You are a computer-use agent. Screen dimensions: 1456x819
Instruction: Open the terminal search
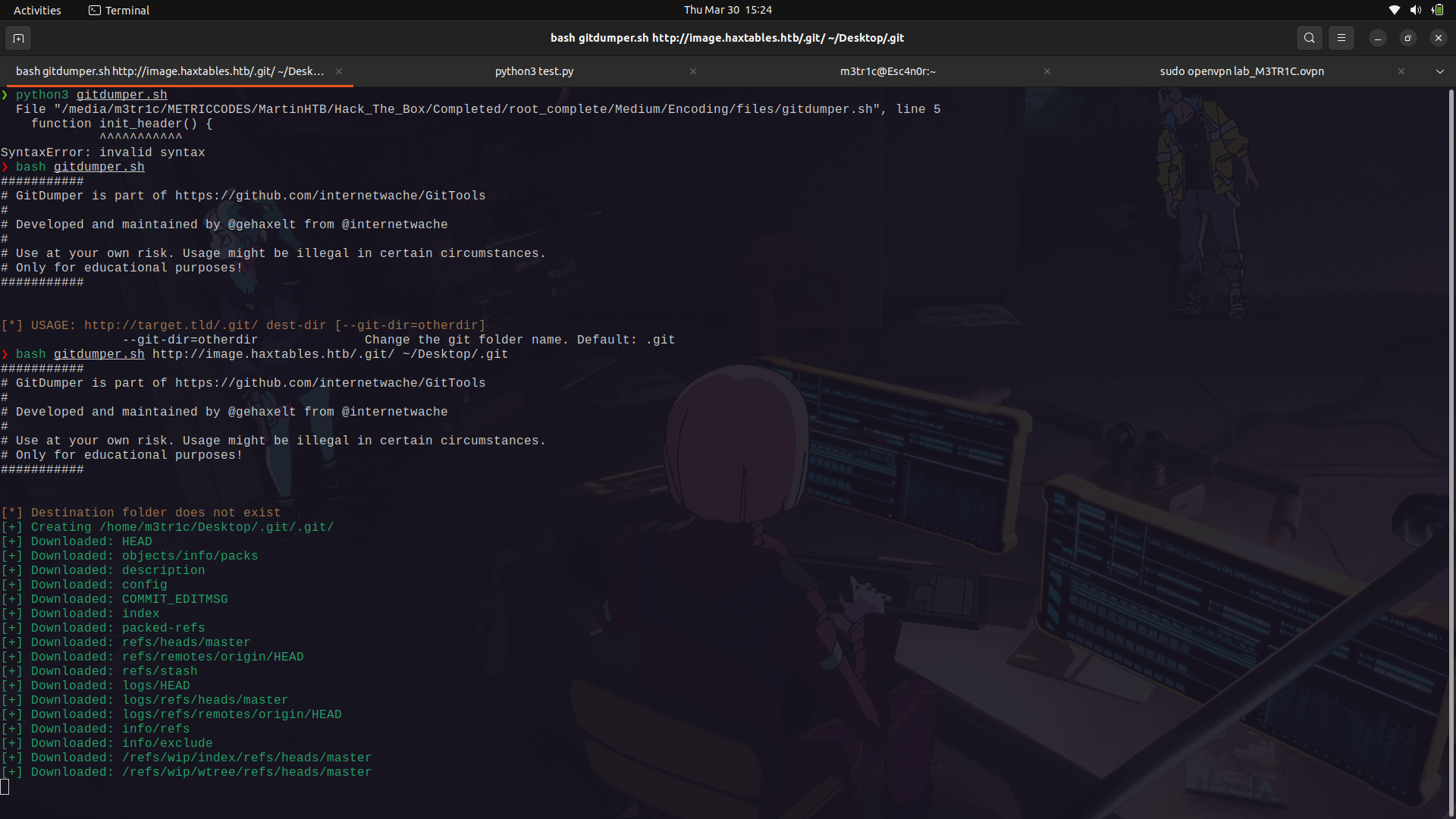point(1310,38)
